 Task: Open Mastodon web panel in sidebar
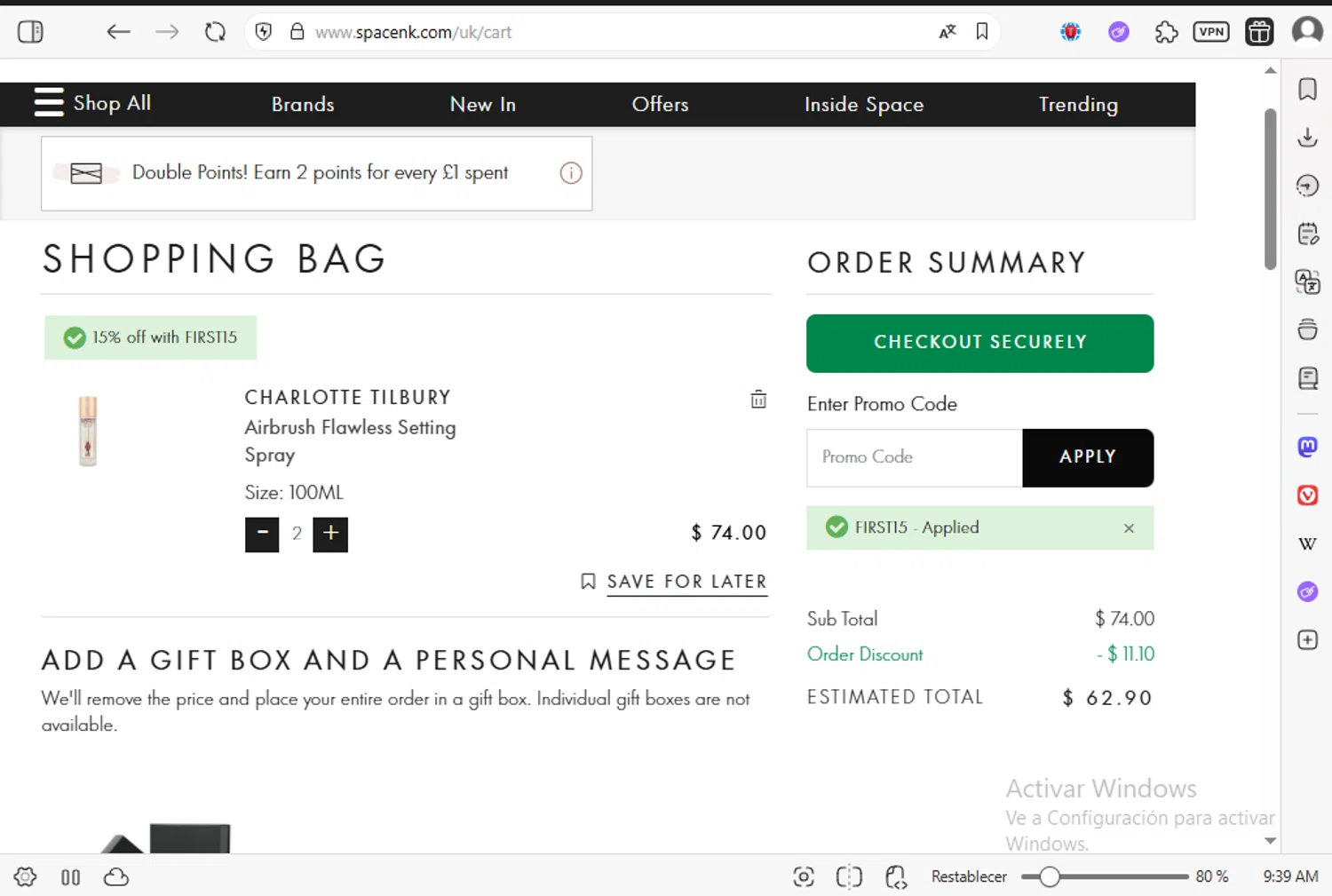tap(1307, 447)
